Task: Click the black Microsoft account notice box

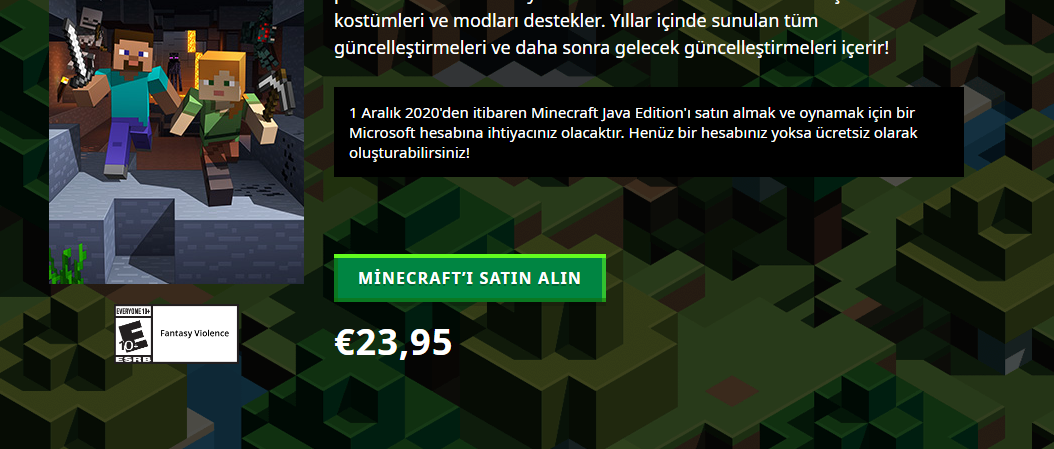Action: tap(649, 132)
